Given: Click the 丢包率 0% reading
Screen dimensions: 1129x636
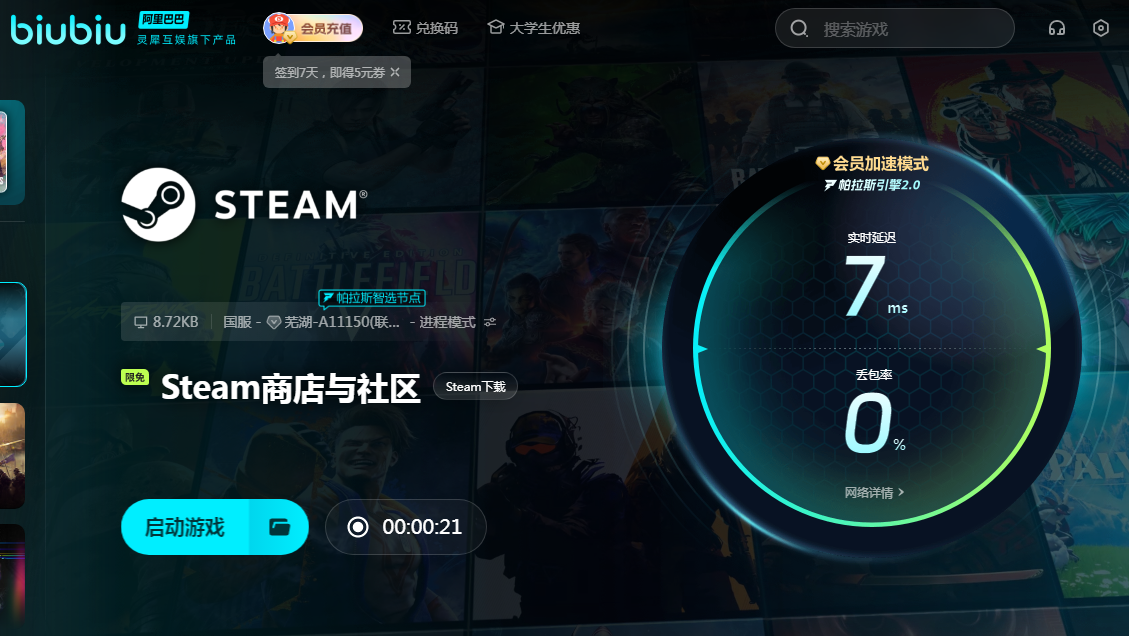Looking at the screenshot, I should [x=874, y=412].
